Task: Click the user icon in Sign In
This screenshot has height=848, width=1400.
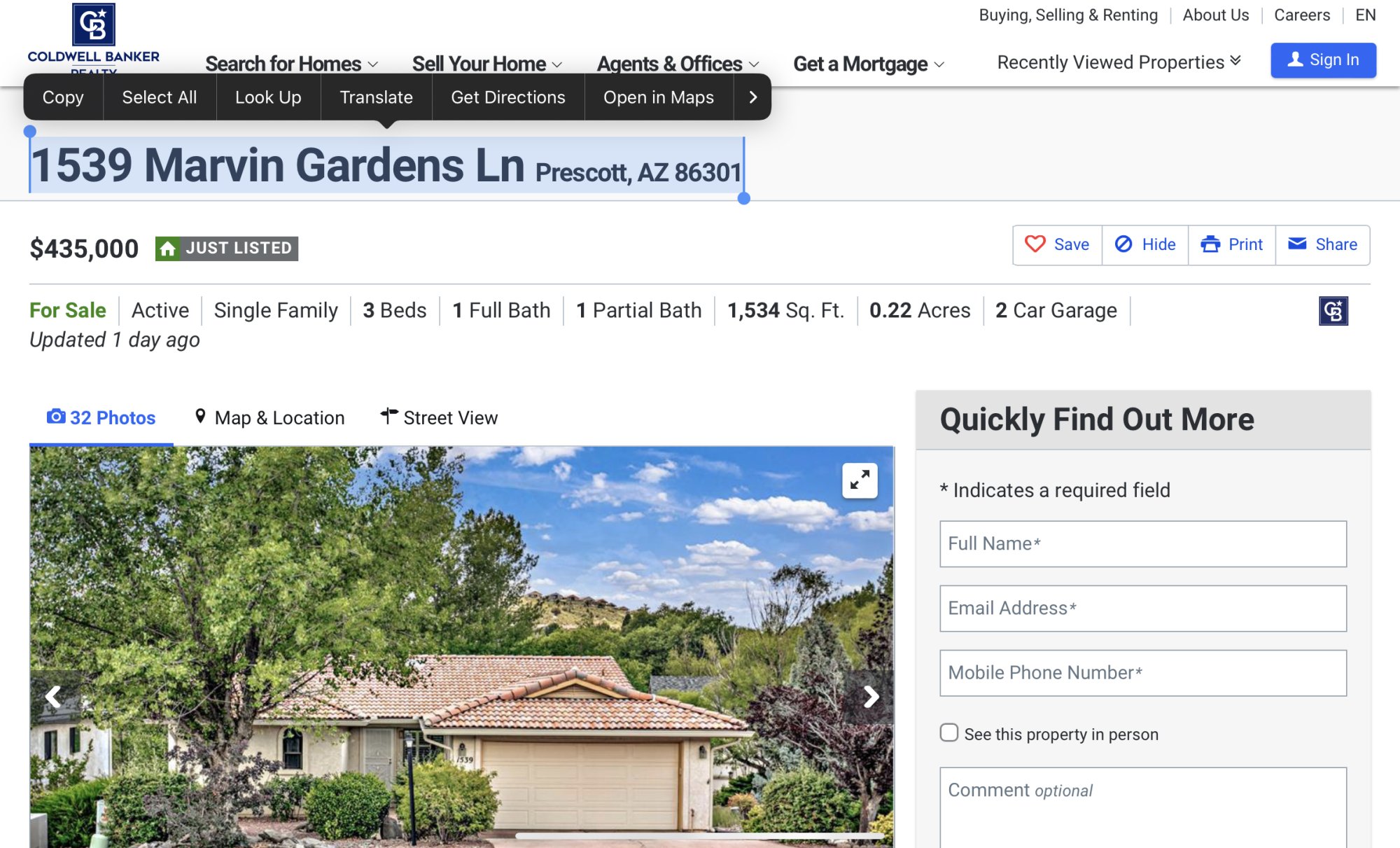Action: click(x=1296, y=60)
